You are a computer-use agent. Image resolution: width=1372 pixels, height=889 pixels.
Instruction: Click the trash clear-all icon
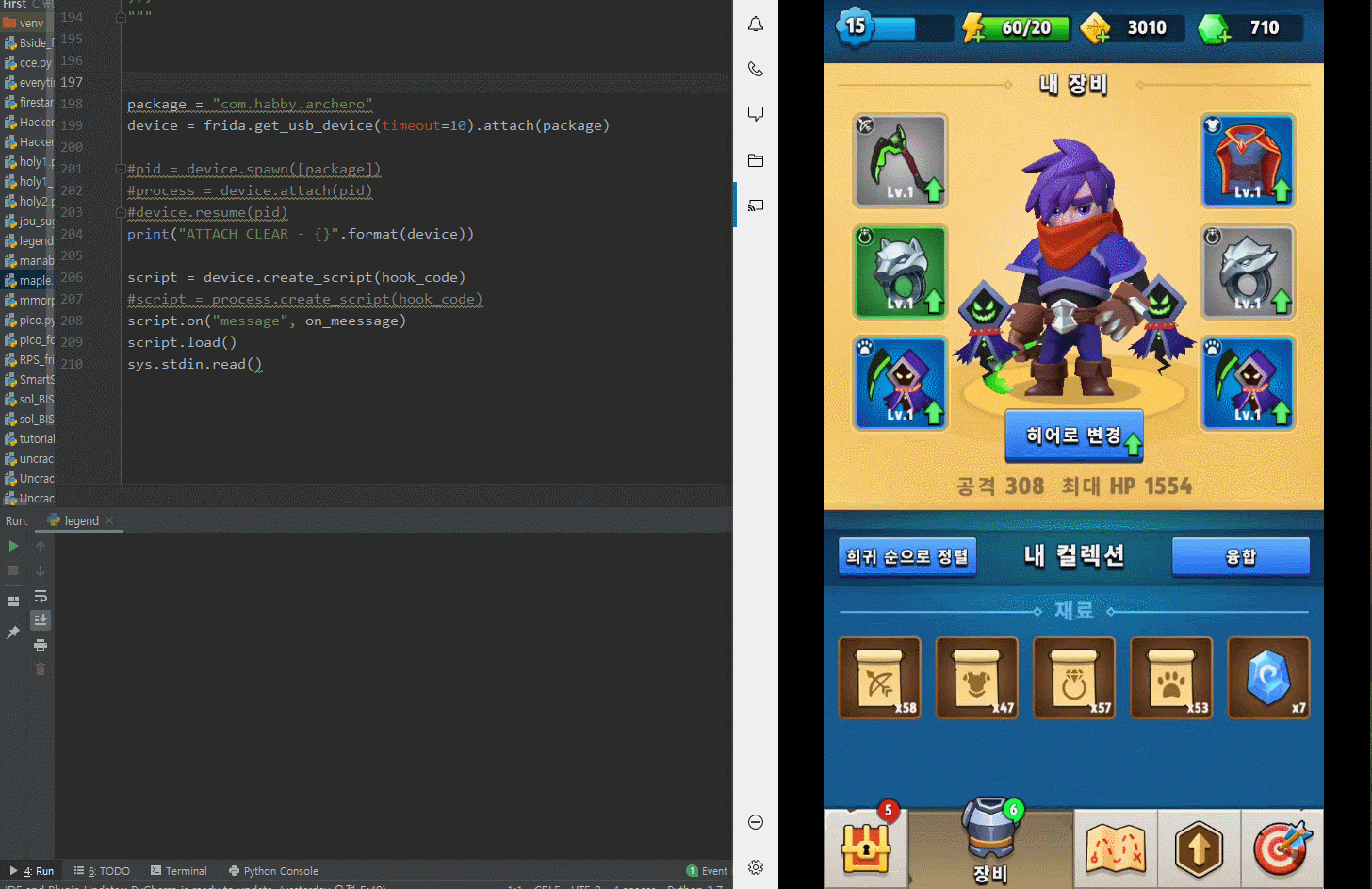(x=41, y=669)
